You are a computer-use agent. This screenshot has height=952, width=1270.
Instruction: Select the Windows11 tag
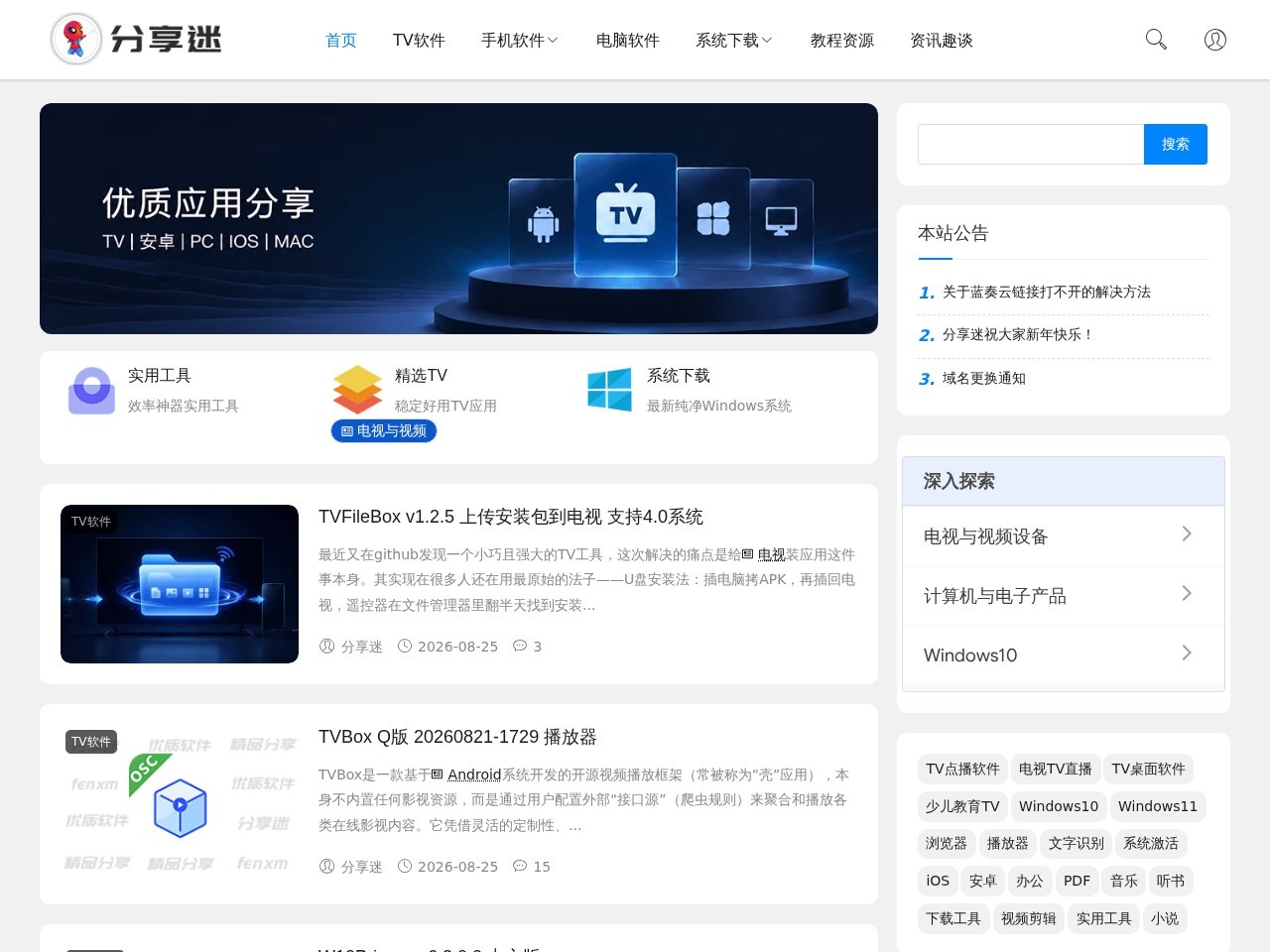point(1158,806)
